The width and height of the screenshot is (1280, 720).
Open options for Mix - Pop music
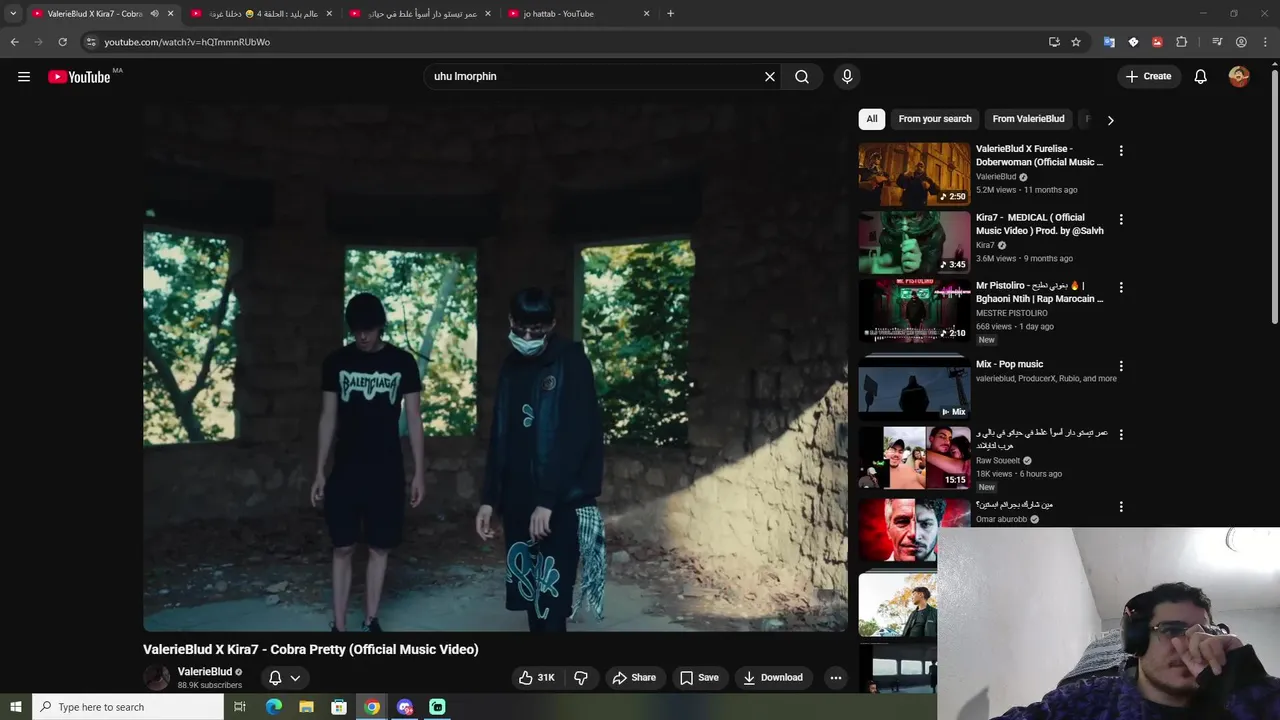pos(1121,366)
